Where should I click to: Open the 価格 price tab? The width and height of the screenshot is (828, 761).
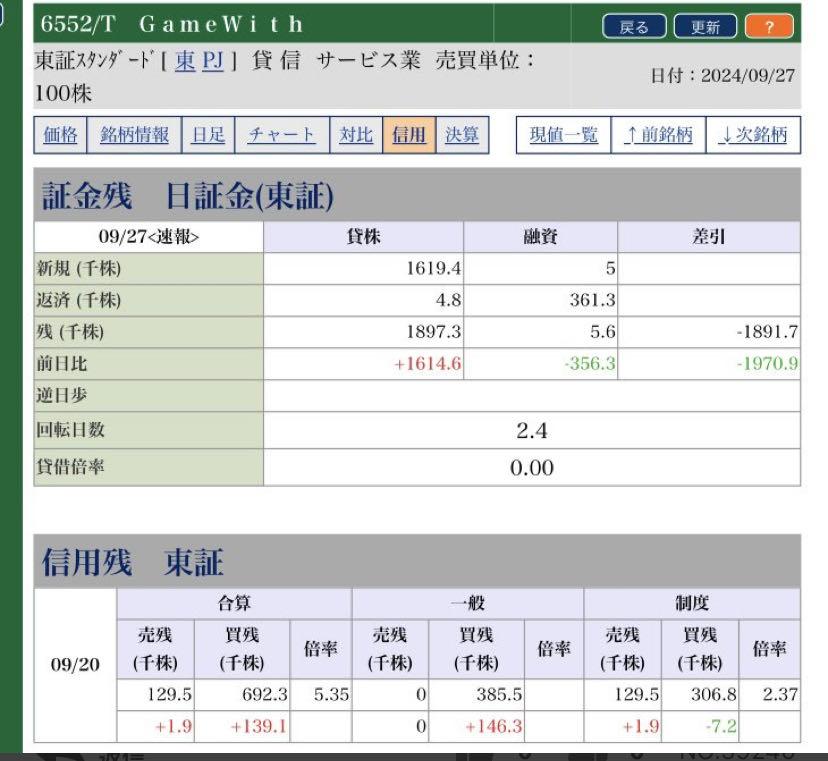click(60, 136)
